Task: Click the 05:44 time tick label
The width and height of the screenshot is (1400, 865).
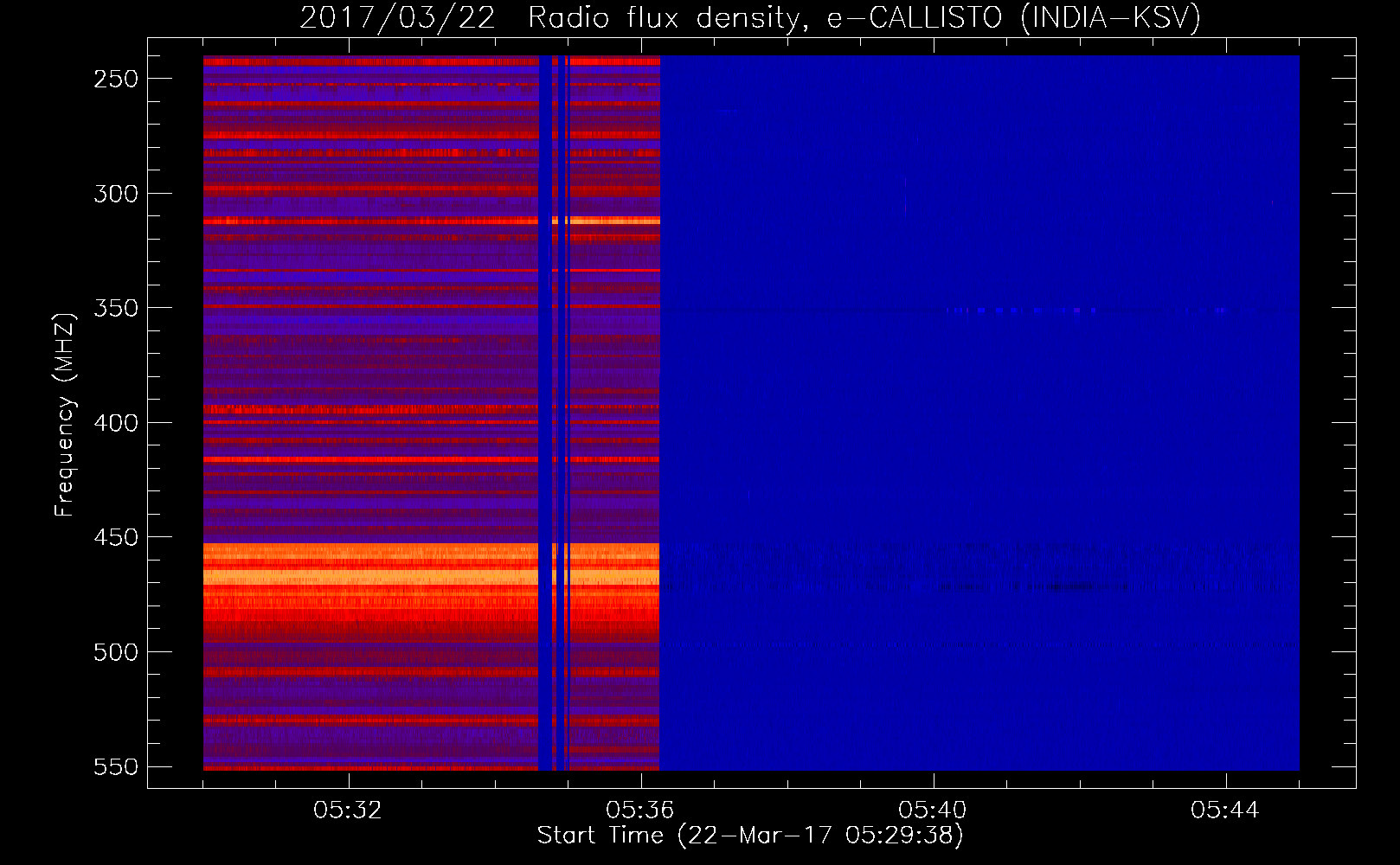Action: 1225,811
